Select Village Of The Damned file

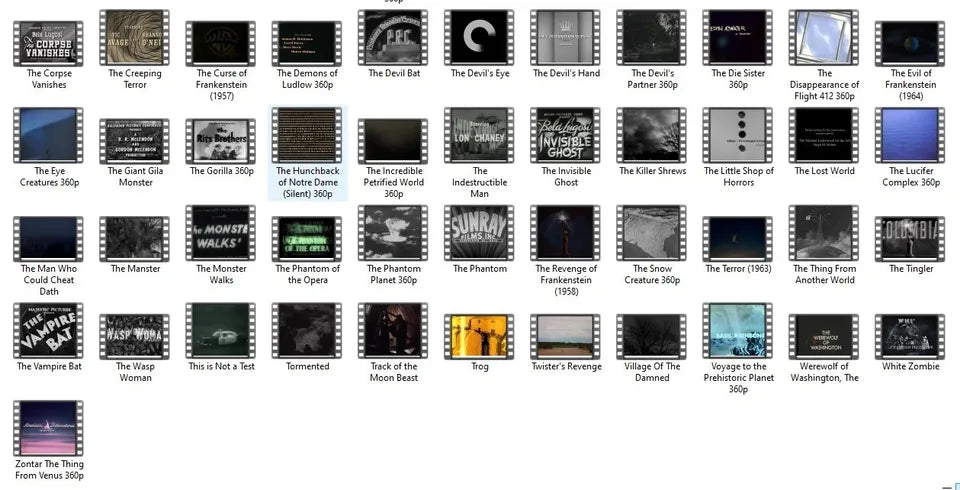652,333
